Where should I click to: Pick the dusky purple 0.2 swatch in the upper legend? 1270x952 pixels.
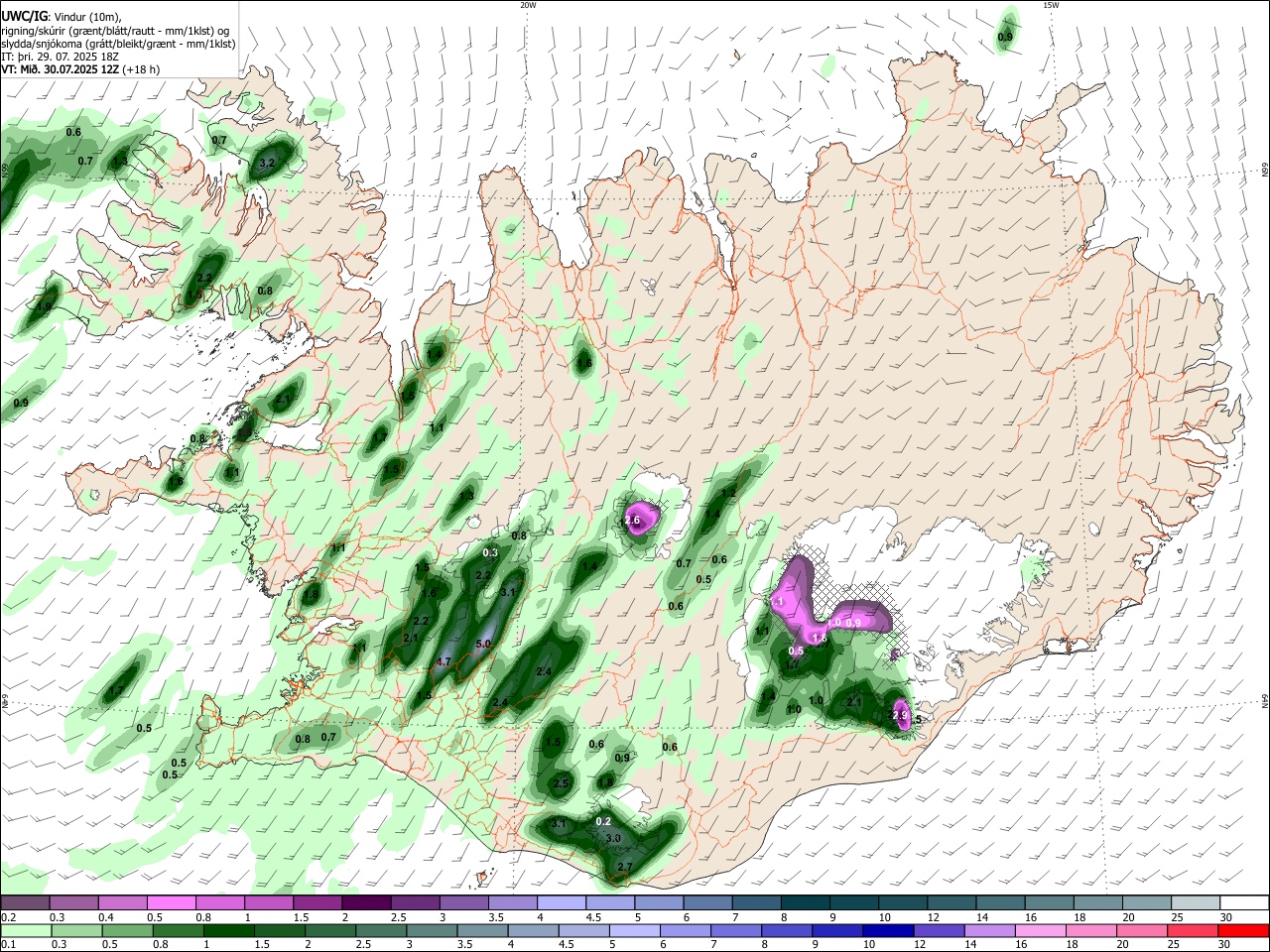click(25, 902)
